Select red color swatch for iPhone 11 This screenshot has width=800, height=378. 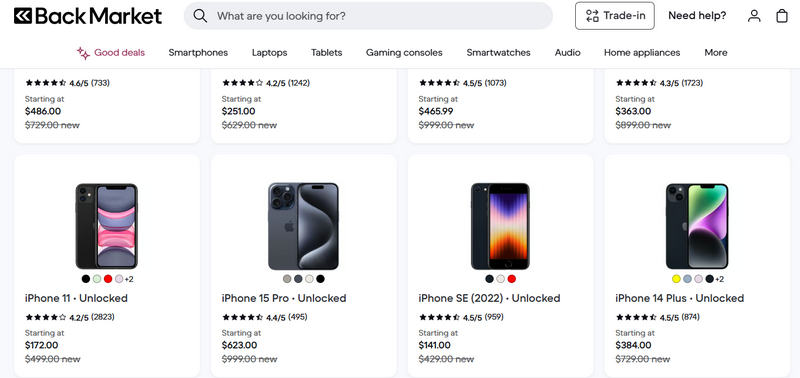tap(108, 279)
